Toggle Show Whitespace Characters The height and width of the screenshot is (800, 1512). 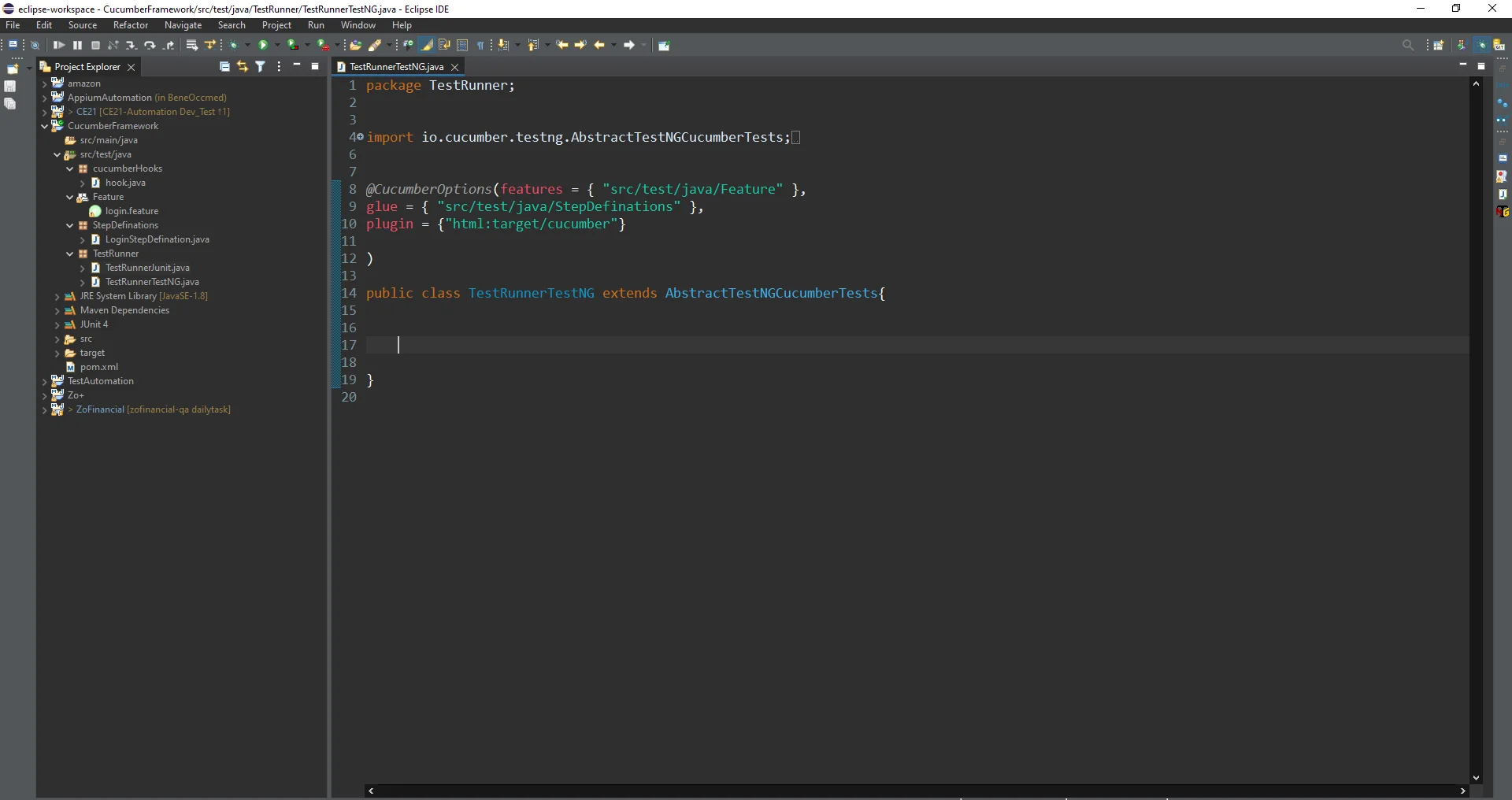[x=482, y=45]
